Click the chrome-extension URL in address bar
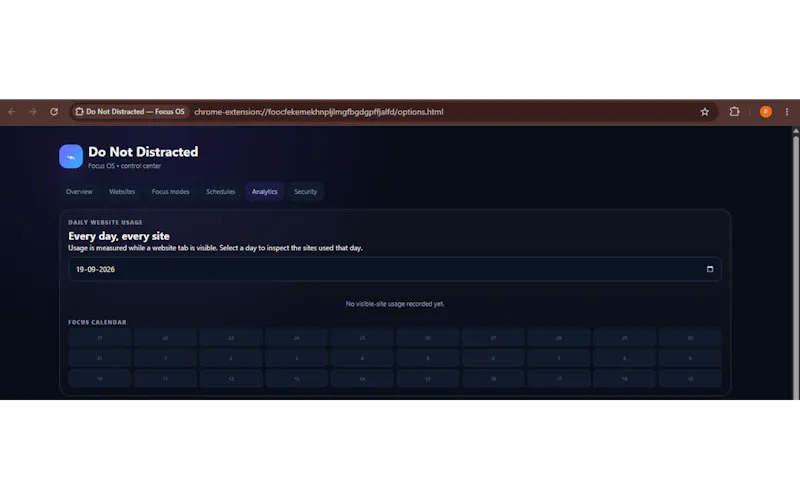 click(x=318, y=112)
